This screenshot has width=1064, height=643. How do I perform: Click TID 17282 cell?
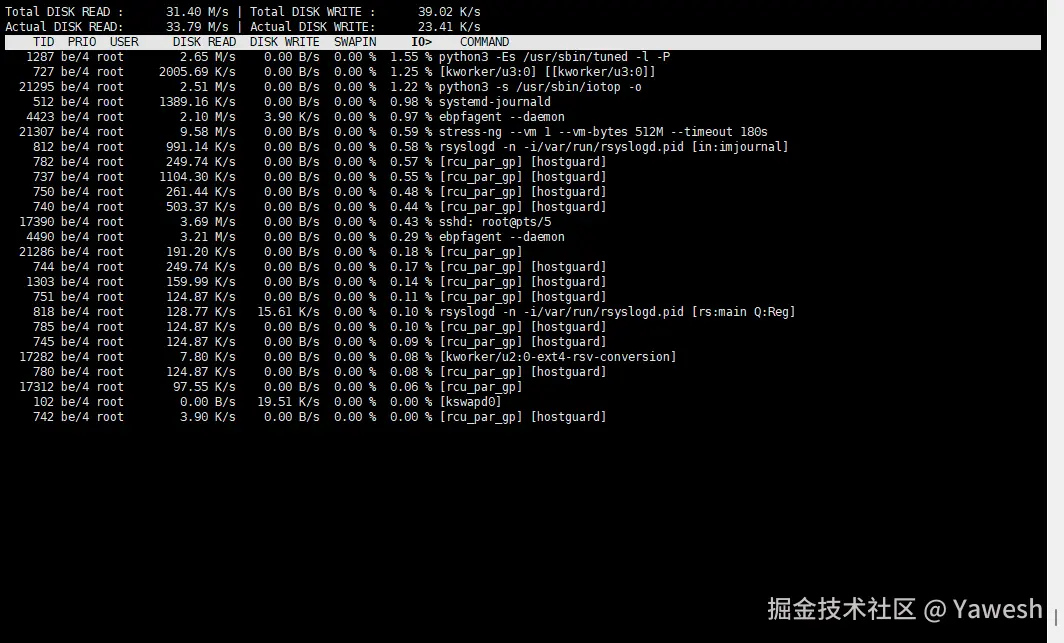pyautogui.click(x=37, y=357)
